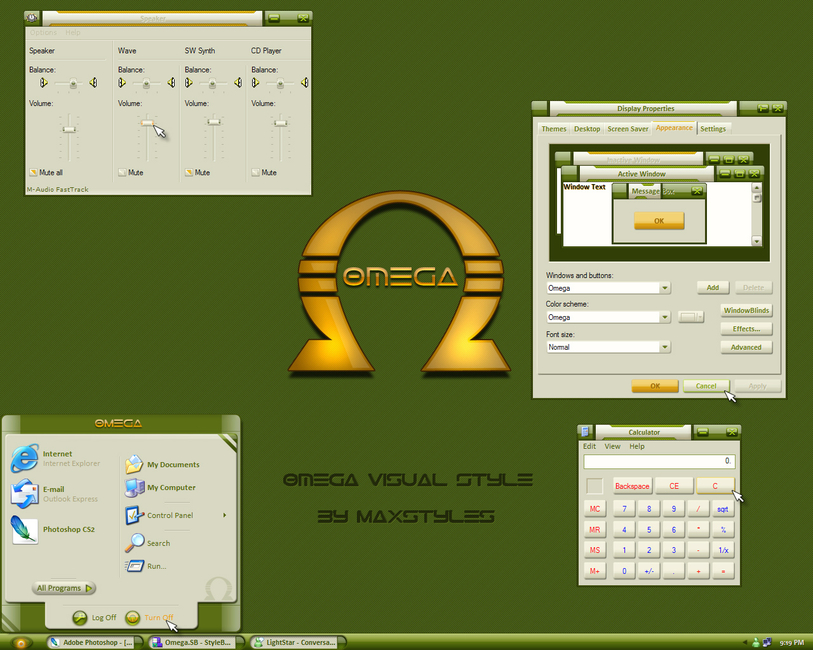Click CD Player balance slider handle
The height and width of the screenshot is (650, 813).
click(x=280, y=83)
